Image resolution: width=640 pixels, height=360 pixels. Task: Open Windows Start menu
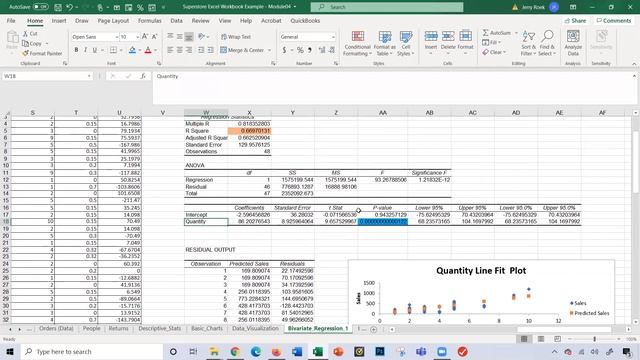(x=10, y=351)
